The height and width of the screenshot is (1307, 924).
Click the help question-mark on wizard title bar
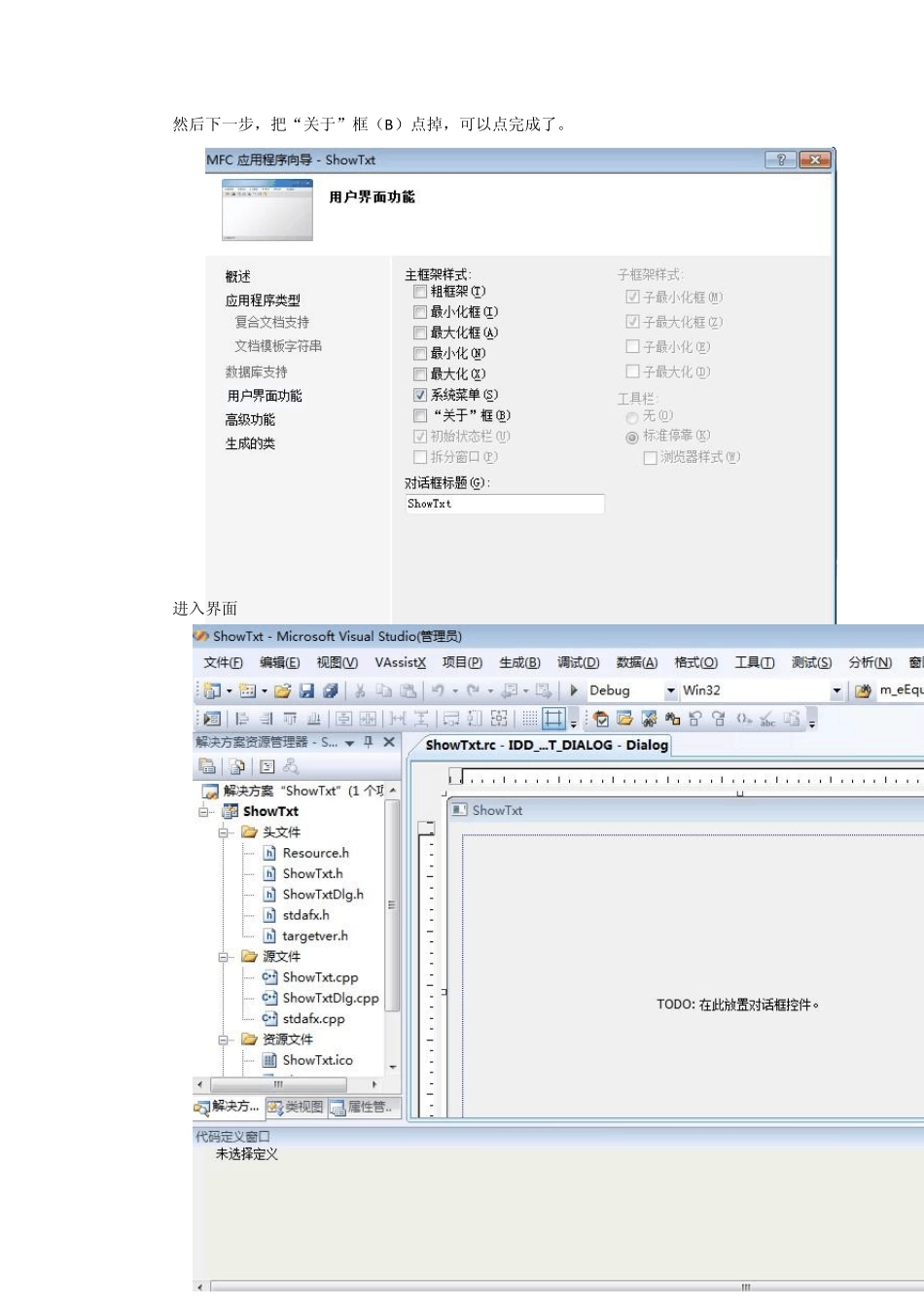click(781, 159)
